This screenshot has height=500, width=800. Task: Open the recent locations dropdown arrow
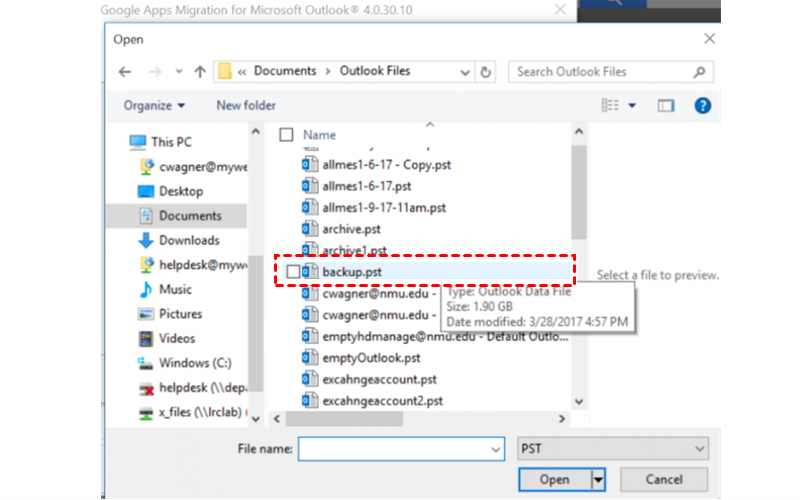pyautogui.click(x=179, y=71)
